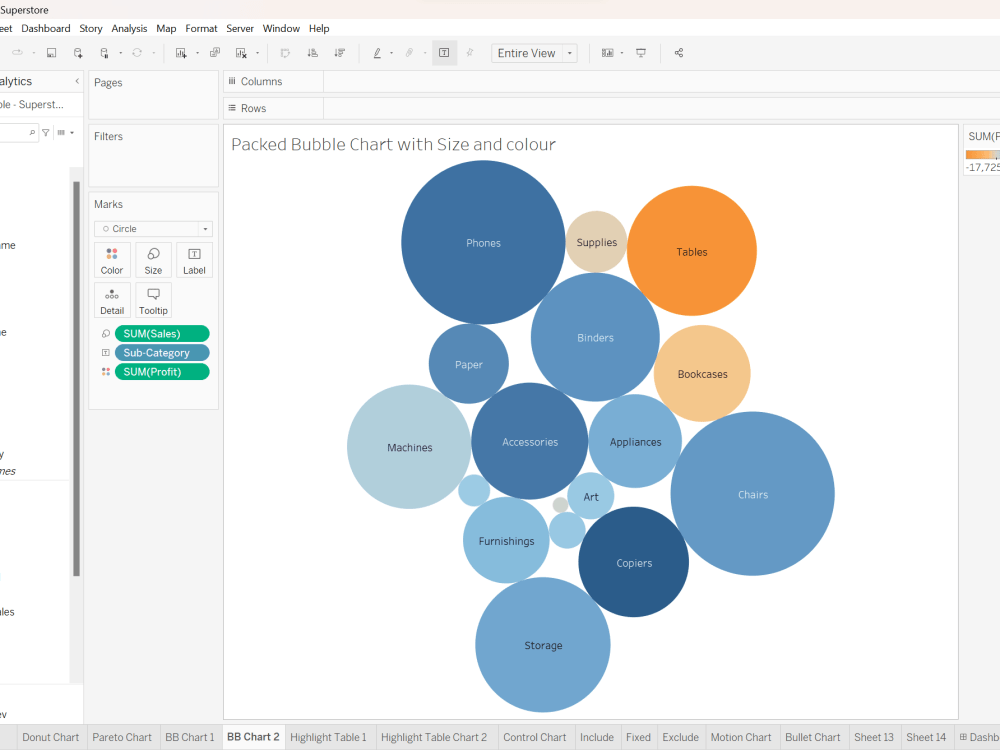Enter Presentation Mode from the toolbar
The width and height of the screenshot is (1000, 750).
click(x=640, y=52)
